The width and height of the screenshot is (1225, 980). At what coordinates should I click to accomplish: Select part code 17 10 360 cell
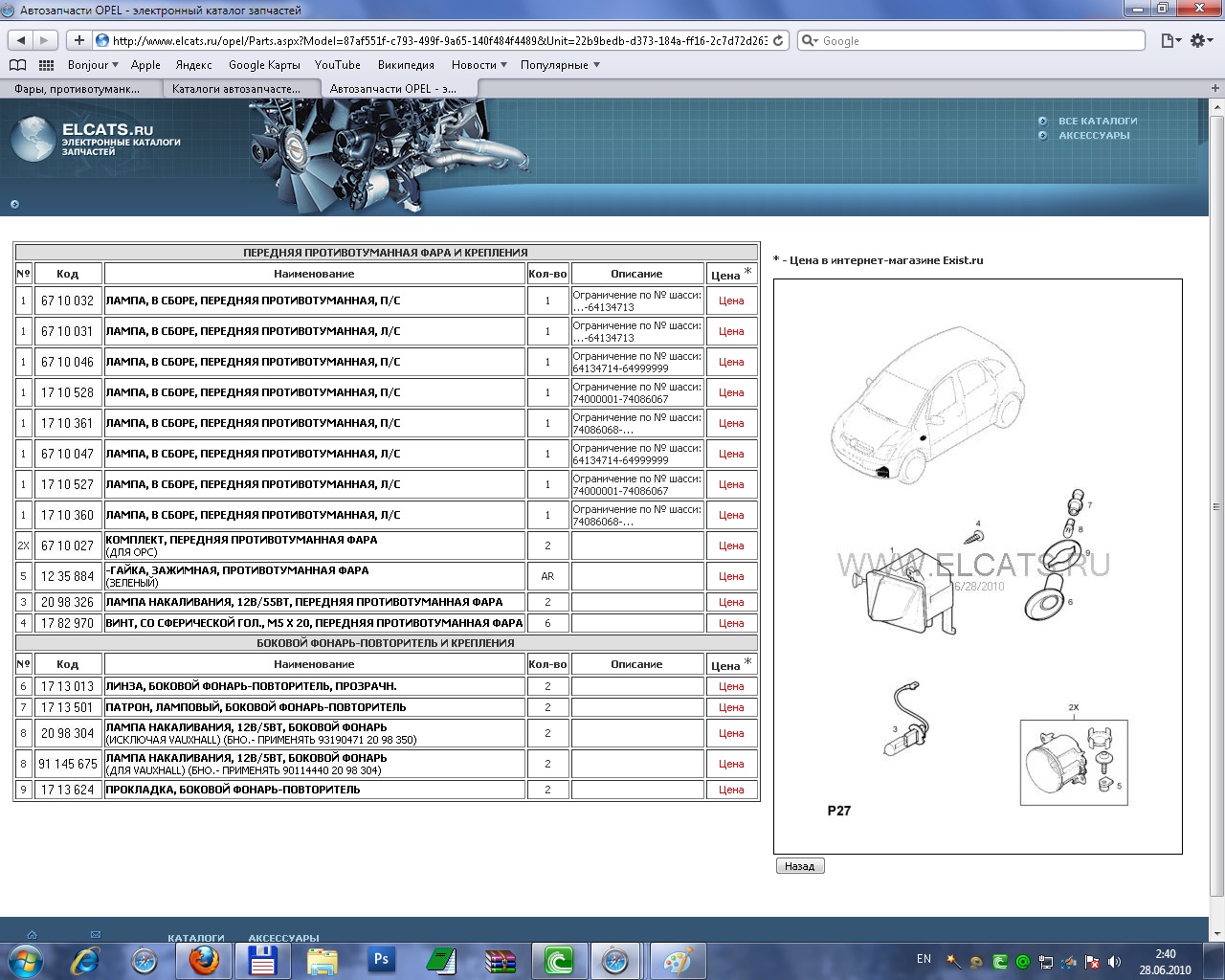click(x=68, y=515)
